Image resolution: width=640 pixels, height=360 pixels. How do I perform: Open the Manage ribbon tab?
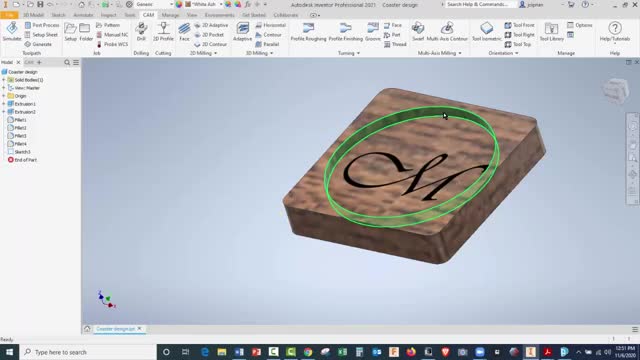click(x=170, y=15)
